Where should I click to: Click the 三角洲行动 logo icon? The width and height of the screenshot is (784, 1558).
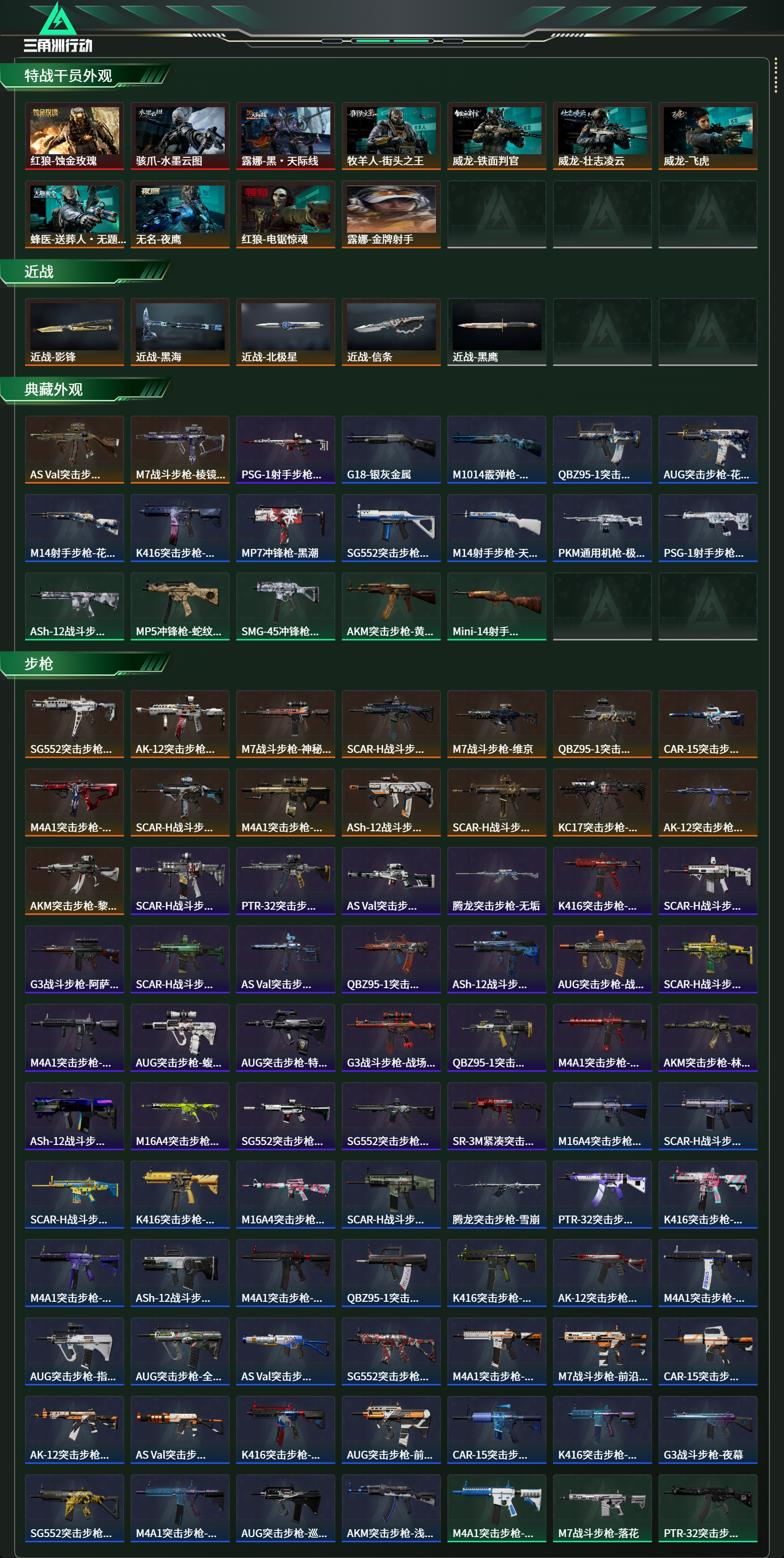tap(58, 27)
